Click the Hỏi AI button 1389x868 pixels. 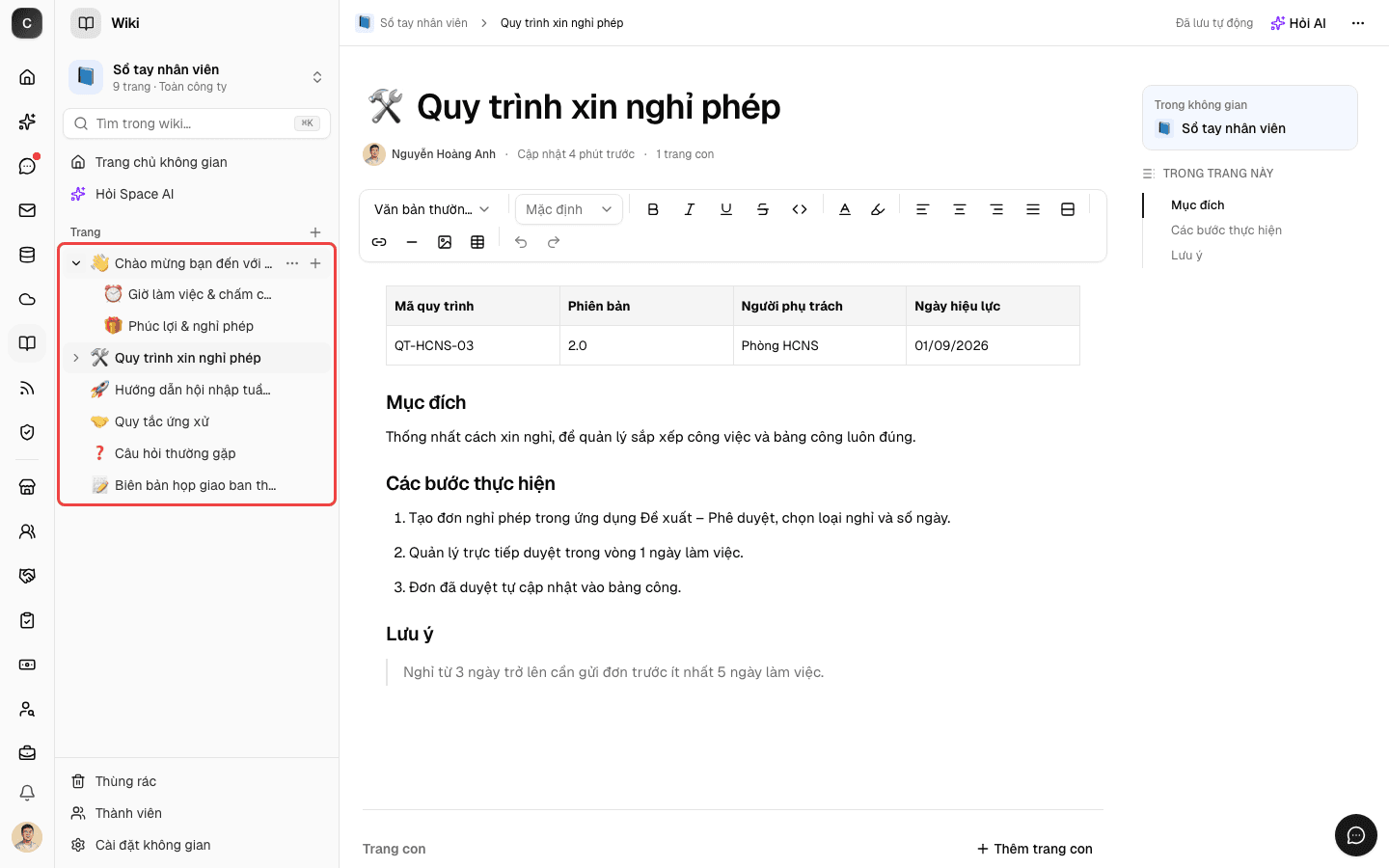tap(1298, 23)
